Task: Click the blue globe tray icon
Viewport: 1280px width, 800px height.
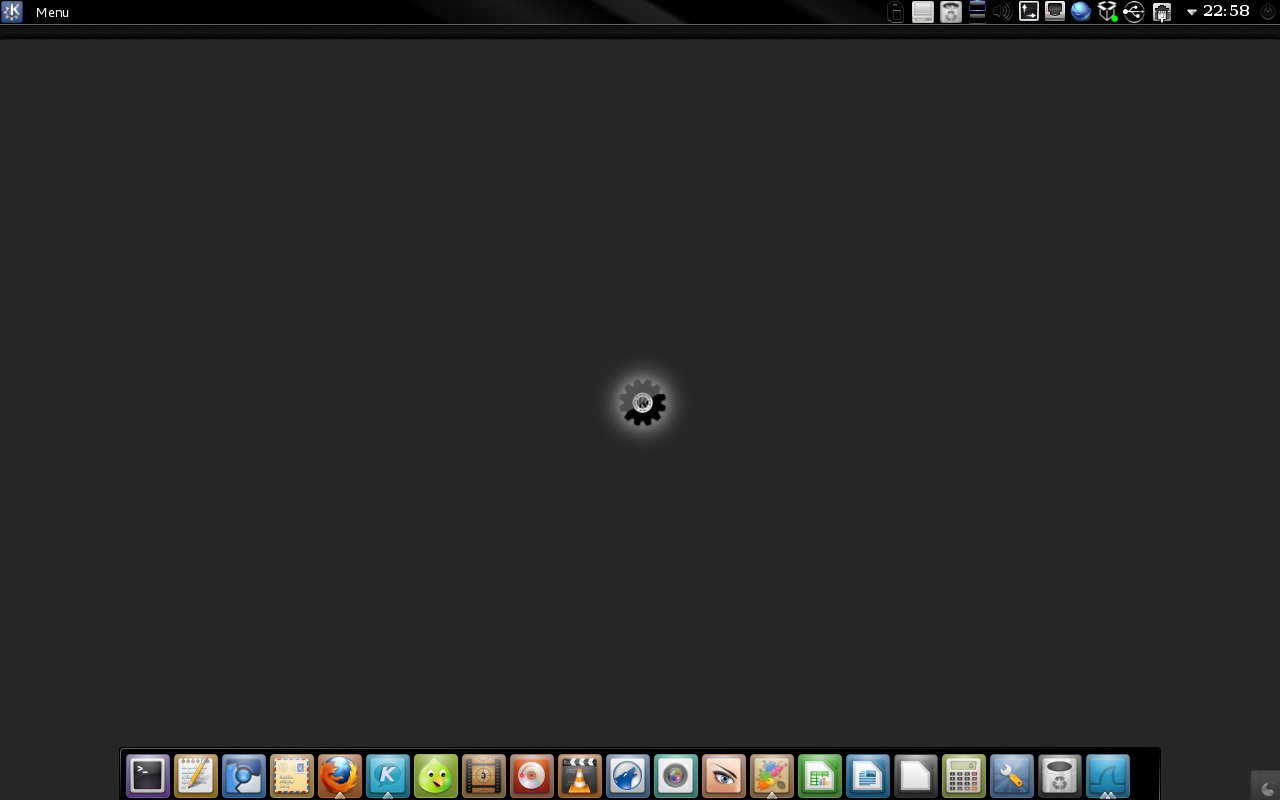Action: click(x=1081, y=12)
